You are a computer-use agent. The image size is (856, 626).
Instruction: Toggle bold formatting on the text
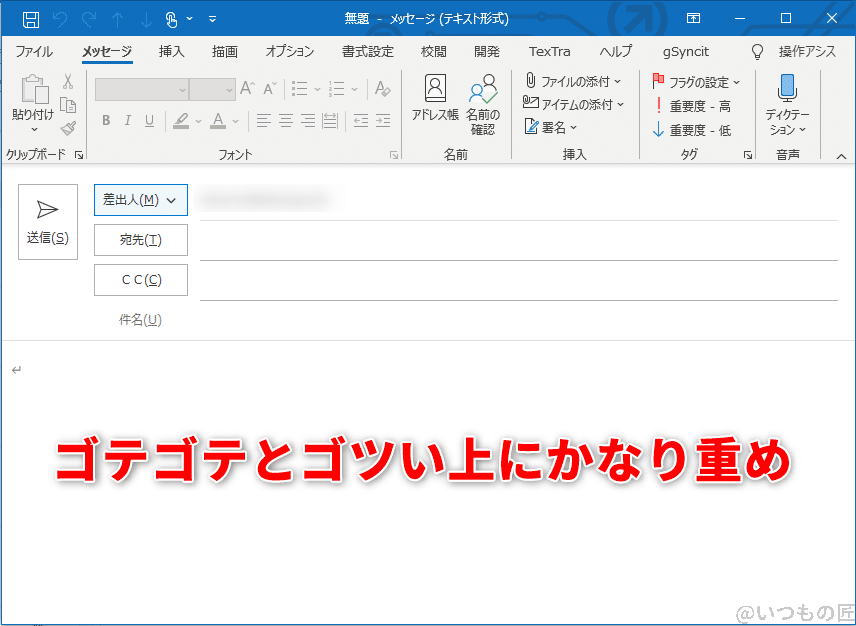pyautogui.click(x=106, y=120)
